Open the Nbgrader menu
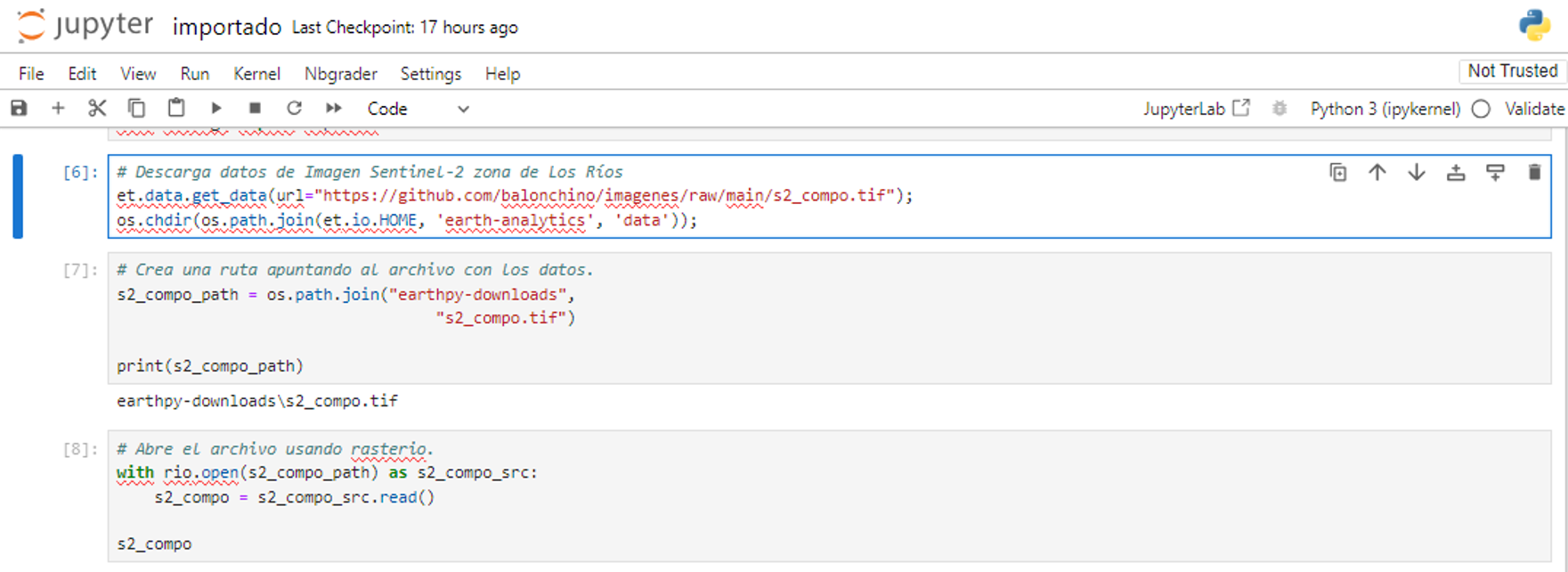This screenshot has width=1568, height=572. pos(340,74)
